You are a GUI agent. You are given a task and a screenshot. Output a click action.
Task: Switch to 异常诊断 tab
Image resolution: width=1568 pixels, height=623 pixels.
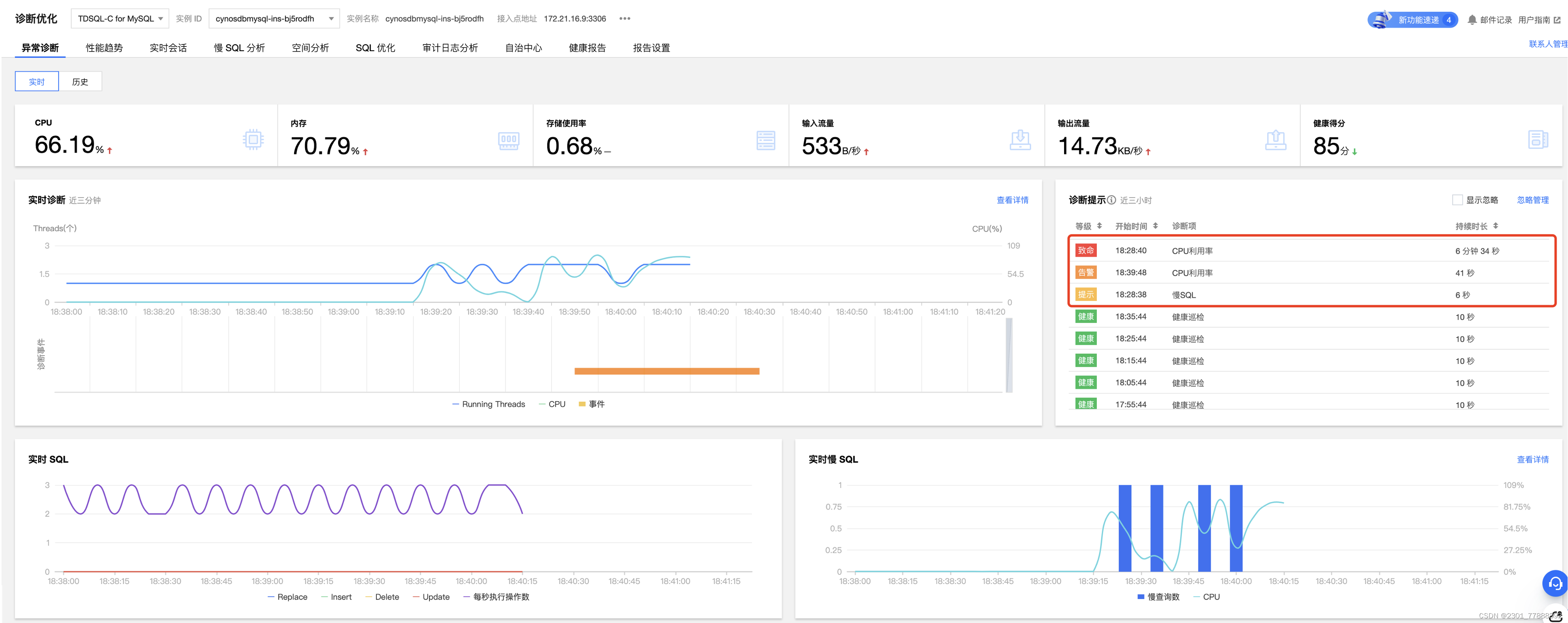40,48
